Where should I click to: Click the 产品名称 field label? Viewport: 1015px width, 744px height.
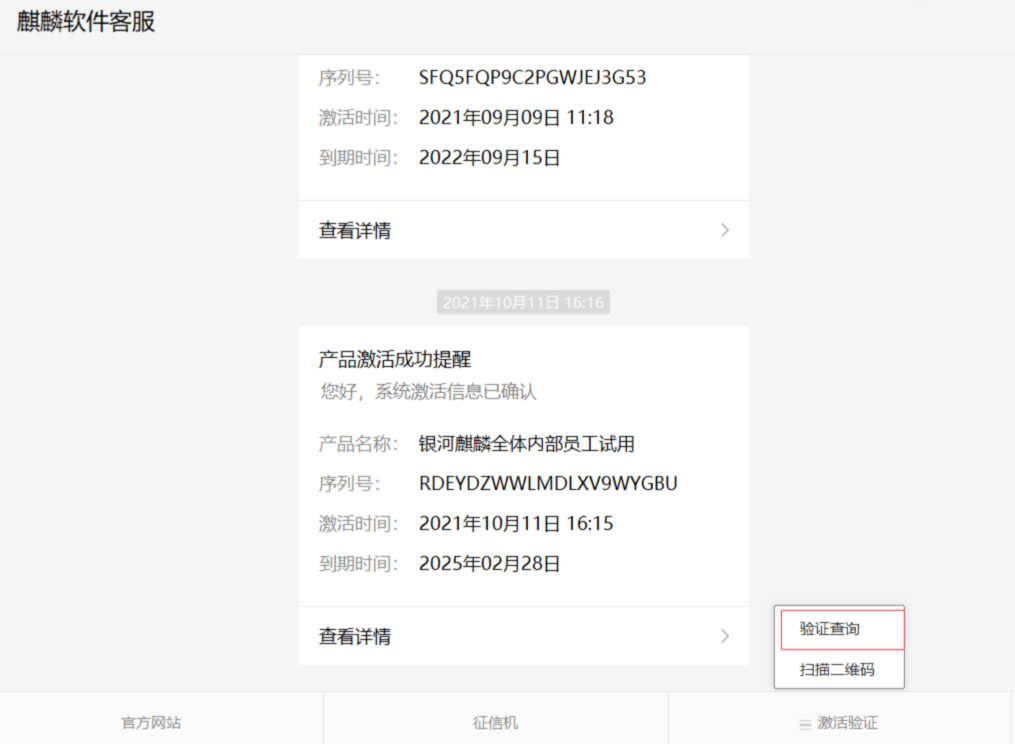pos(358,444)
